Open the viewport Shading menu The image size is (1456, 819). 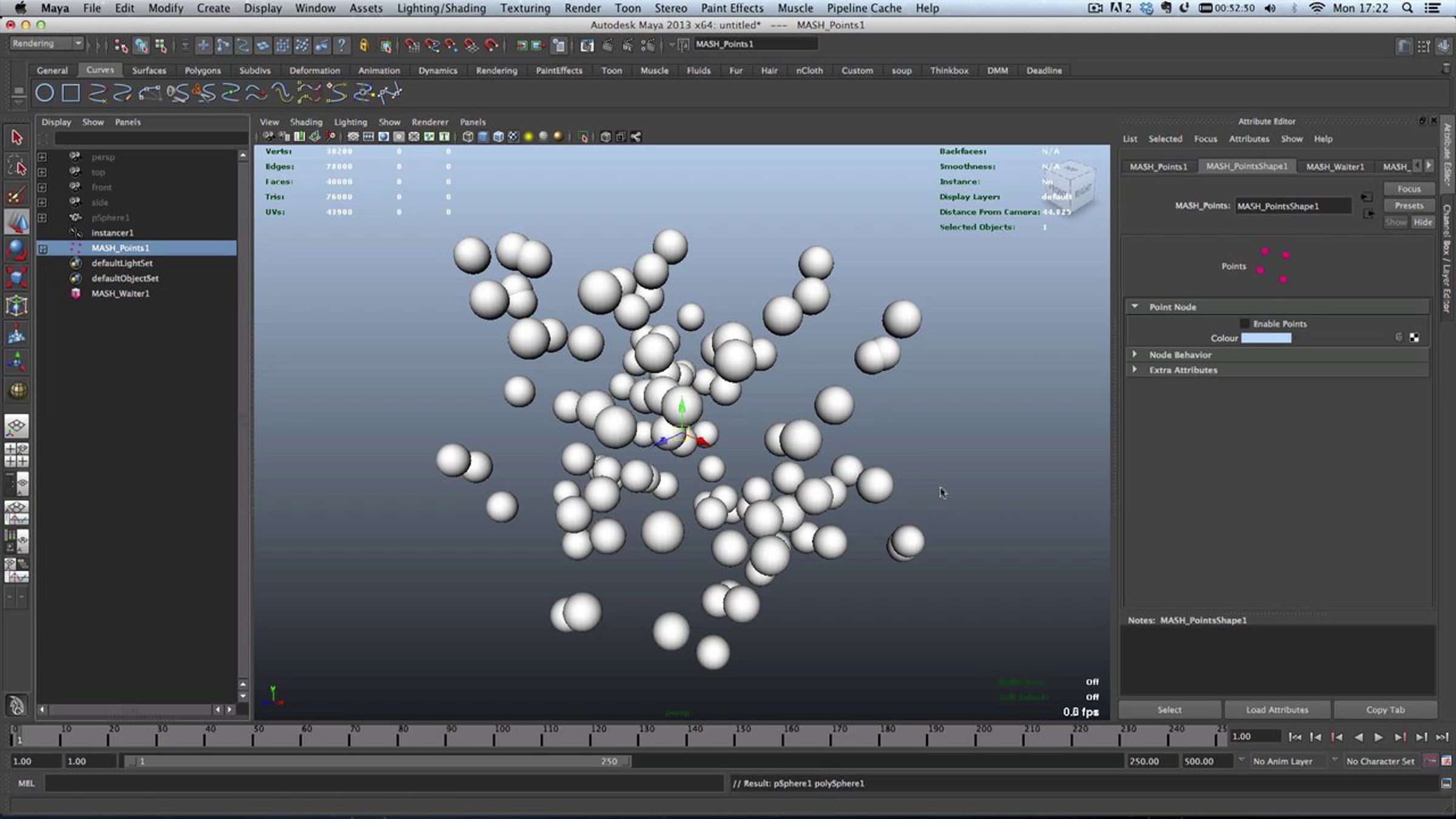click(x=306, y=122)
